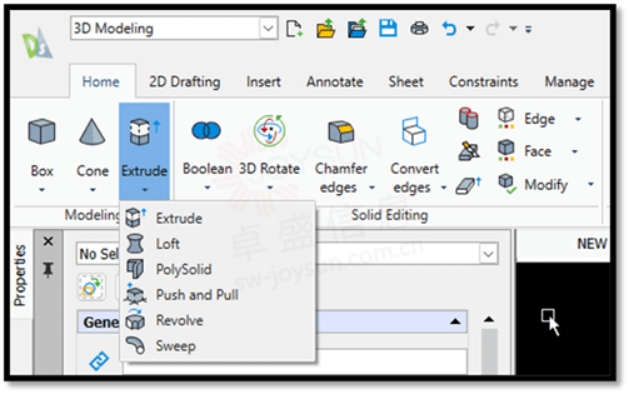Viewport: 629px width, 394px height.
Task: Select the Box modeling tool icon
Action: (x=42, y=131)
